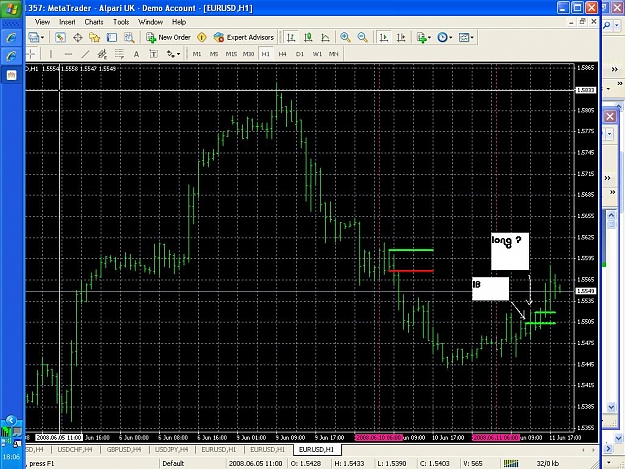The image size is (625, 469).
Task: Select the Text 'A' tool
Action: click(136, 54)
